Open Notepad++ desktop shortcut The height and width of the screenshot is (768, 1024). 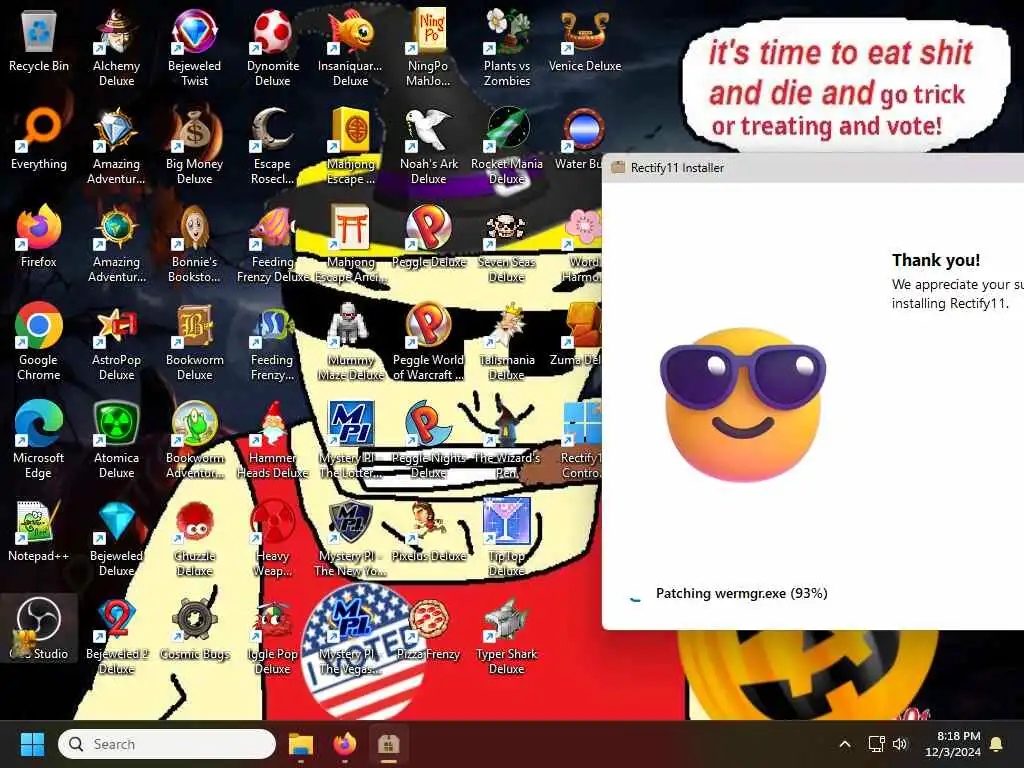click(39, 530)
